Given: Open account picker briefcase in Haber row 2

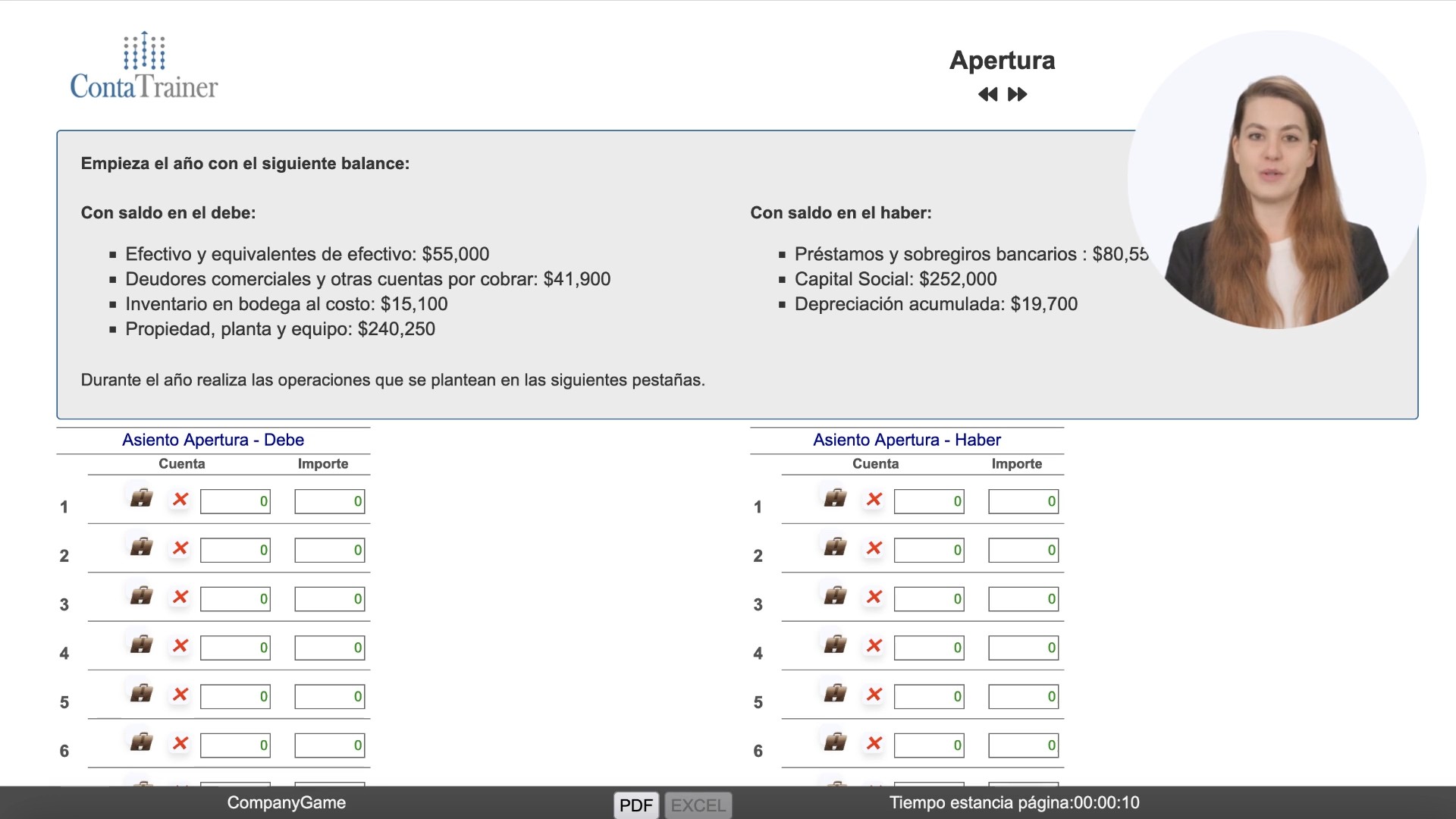Looking at the screenshot, I should click(x=835, y=547).
